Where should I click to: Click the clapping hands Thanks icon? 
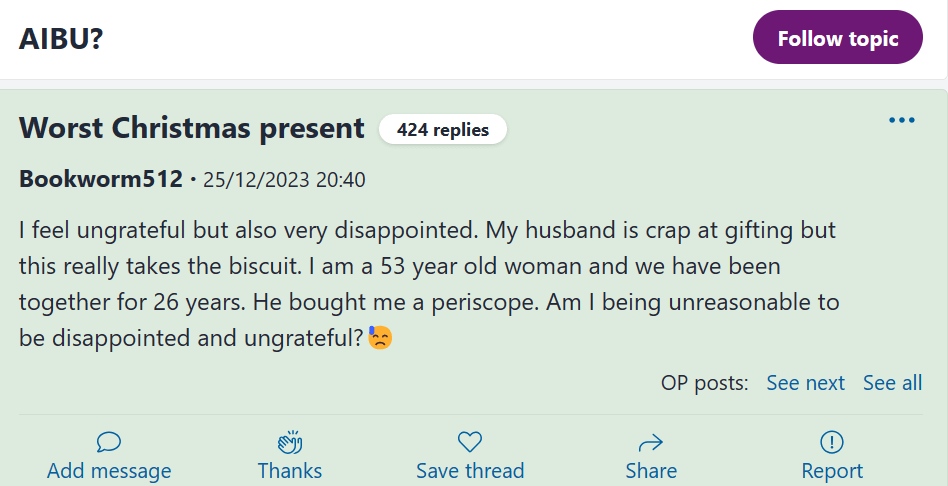(x=290, y=442)
